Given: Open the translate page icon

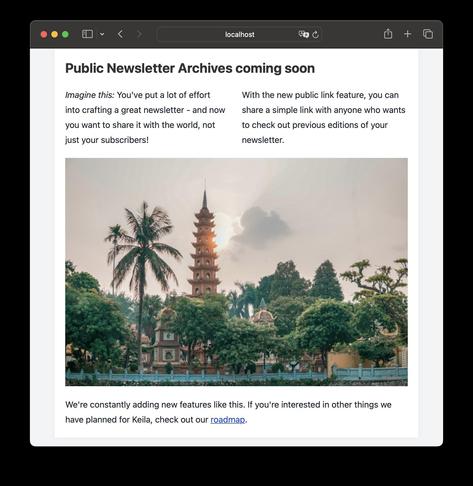Looking at the screenshot, I should [x=303, y=34].
